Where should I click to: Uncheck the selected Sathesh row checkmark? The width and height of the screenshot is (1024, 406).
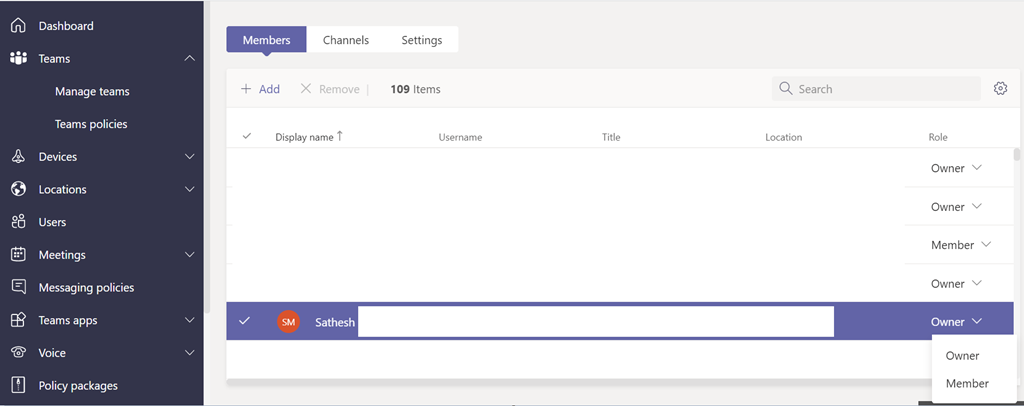tap(244, 320)
